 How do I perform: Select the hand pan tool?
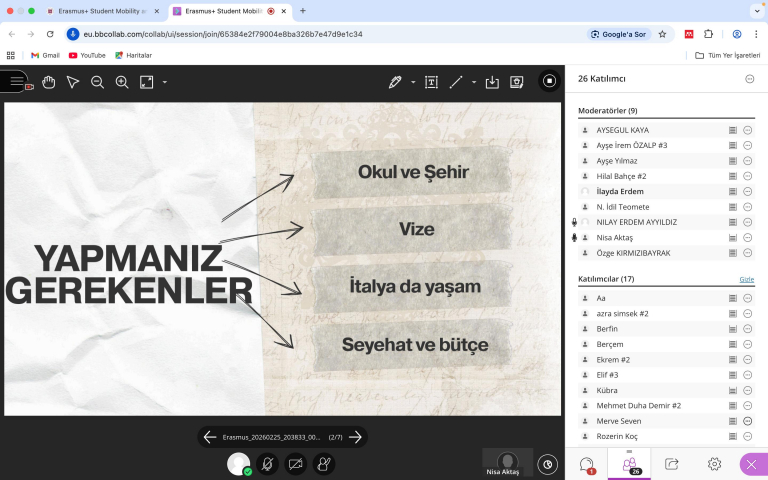[x=48, y=82]
